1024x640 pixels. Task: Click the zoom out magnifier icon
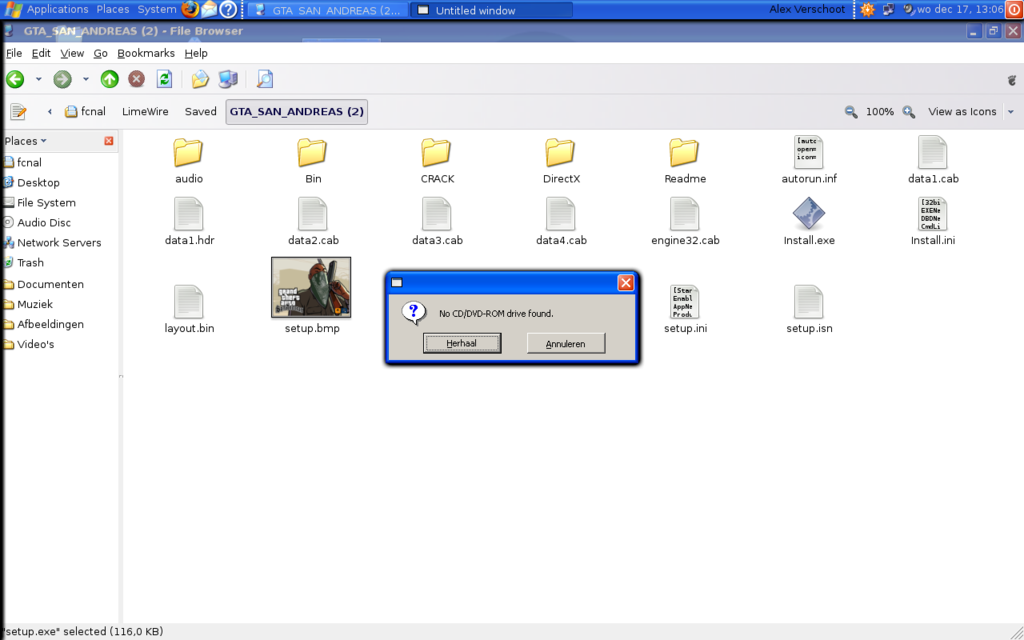[850, 111]
